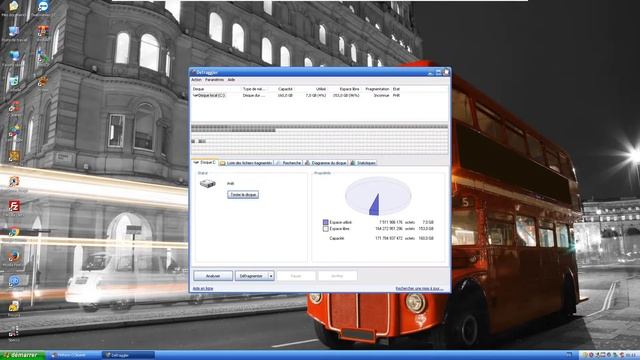Sort by the Espace libre column header

(x=349, y=89)
